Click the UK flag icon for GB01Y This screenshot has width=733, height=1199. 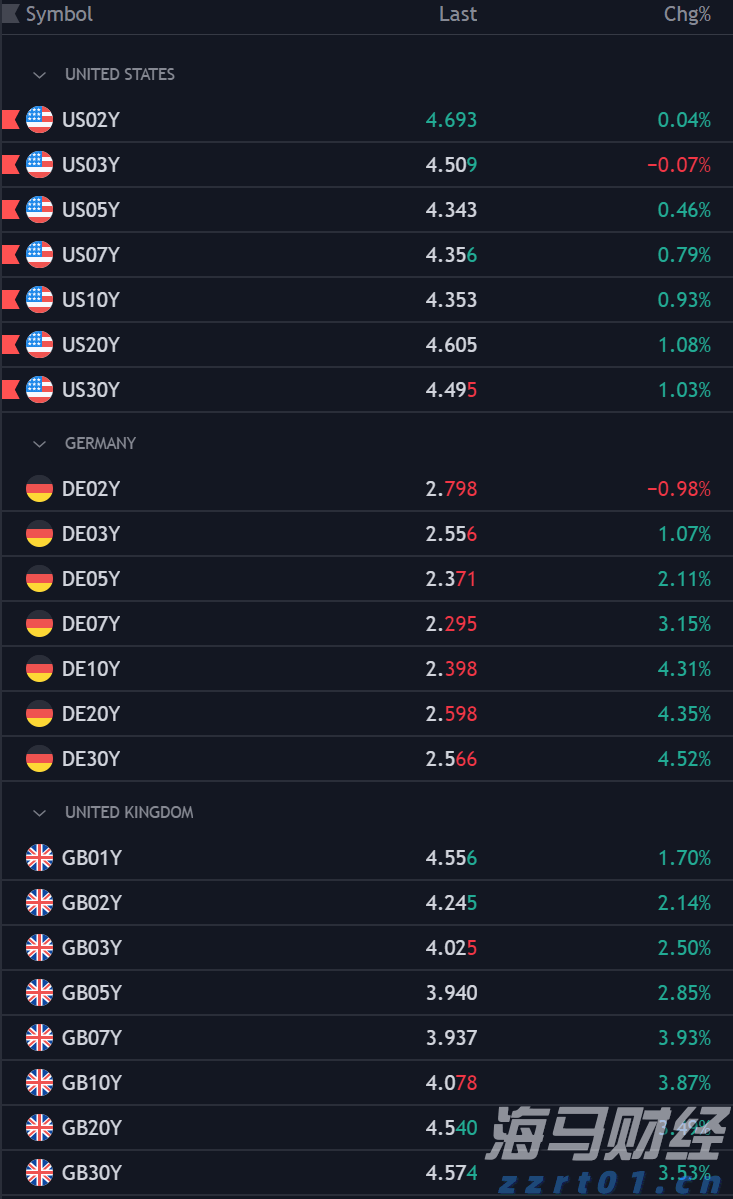coord(39,858)
